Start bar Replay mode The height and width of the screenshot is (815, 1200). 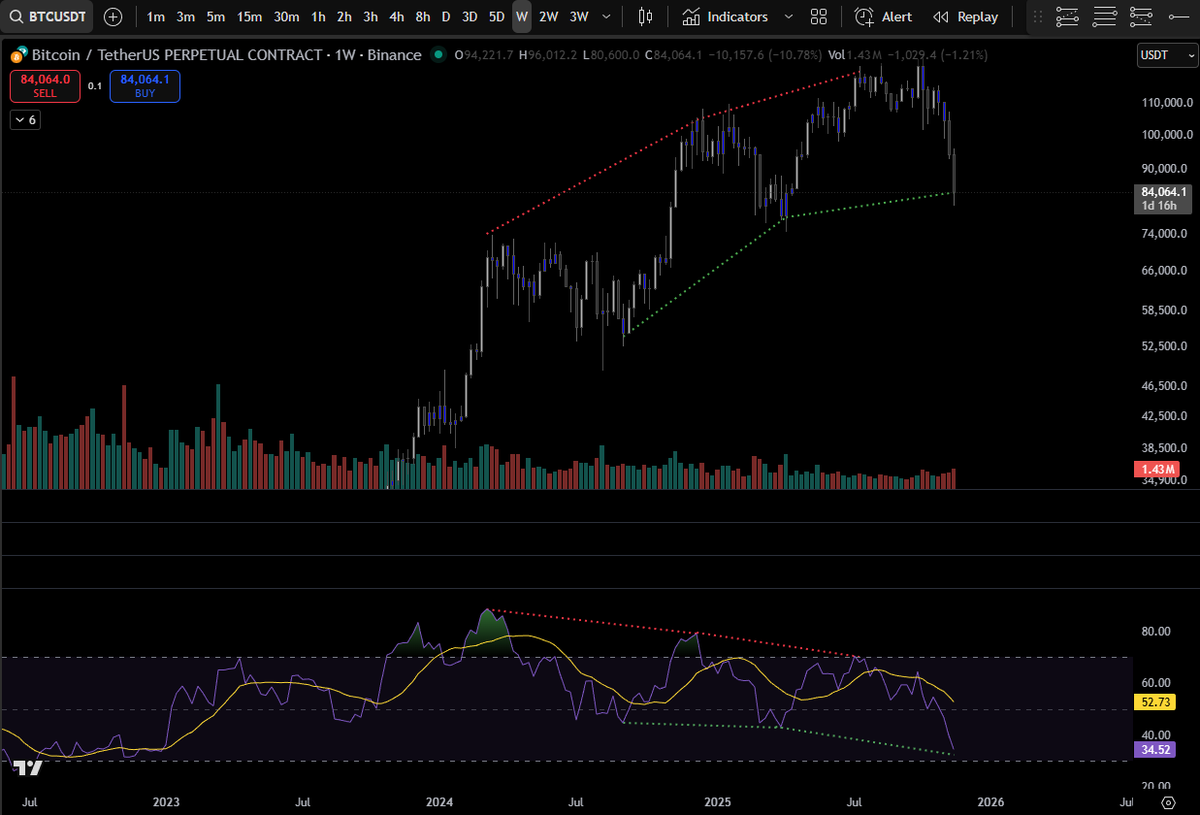965,16
